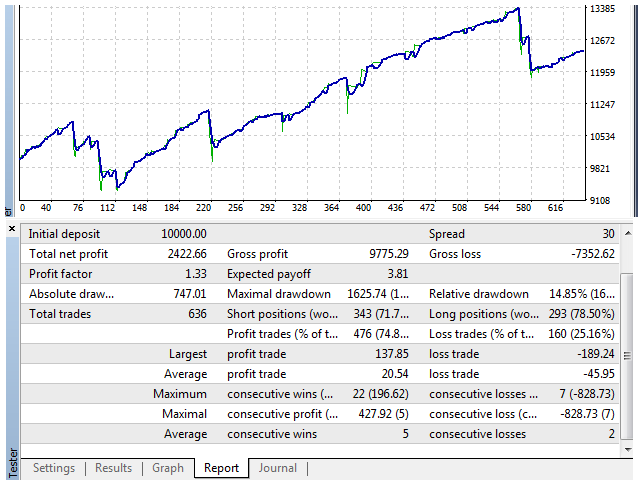This screenshot has width=640, height=480.
Task: Click the Loss trades value 160 (25.16%)
Action: [x=581, y=334]
